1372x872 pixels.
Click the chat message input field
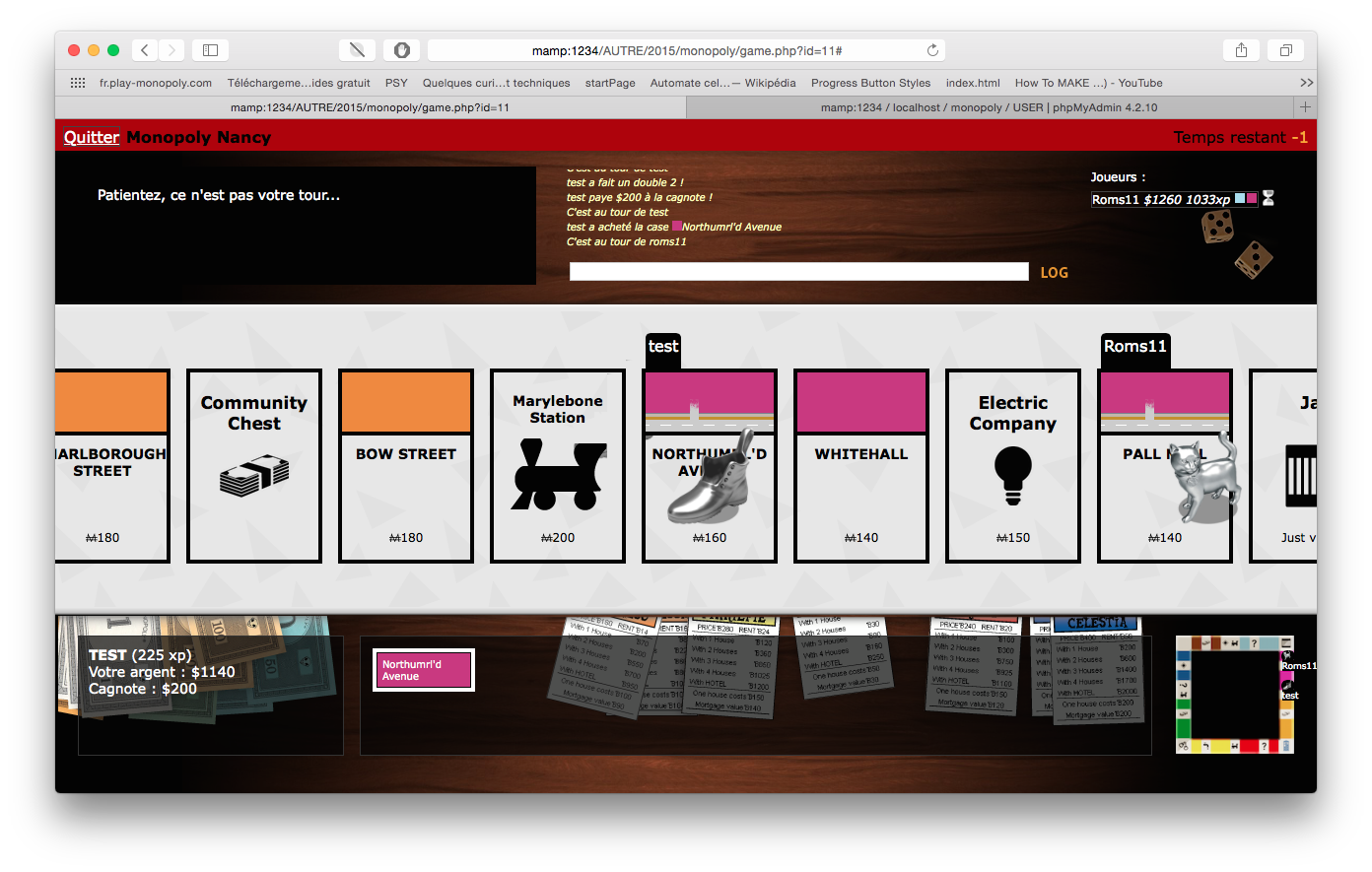click(x=798, y=272)
